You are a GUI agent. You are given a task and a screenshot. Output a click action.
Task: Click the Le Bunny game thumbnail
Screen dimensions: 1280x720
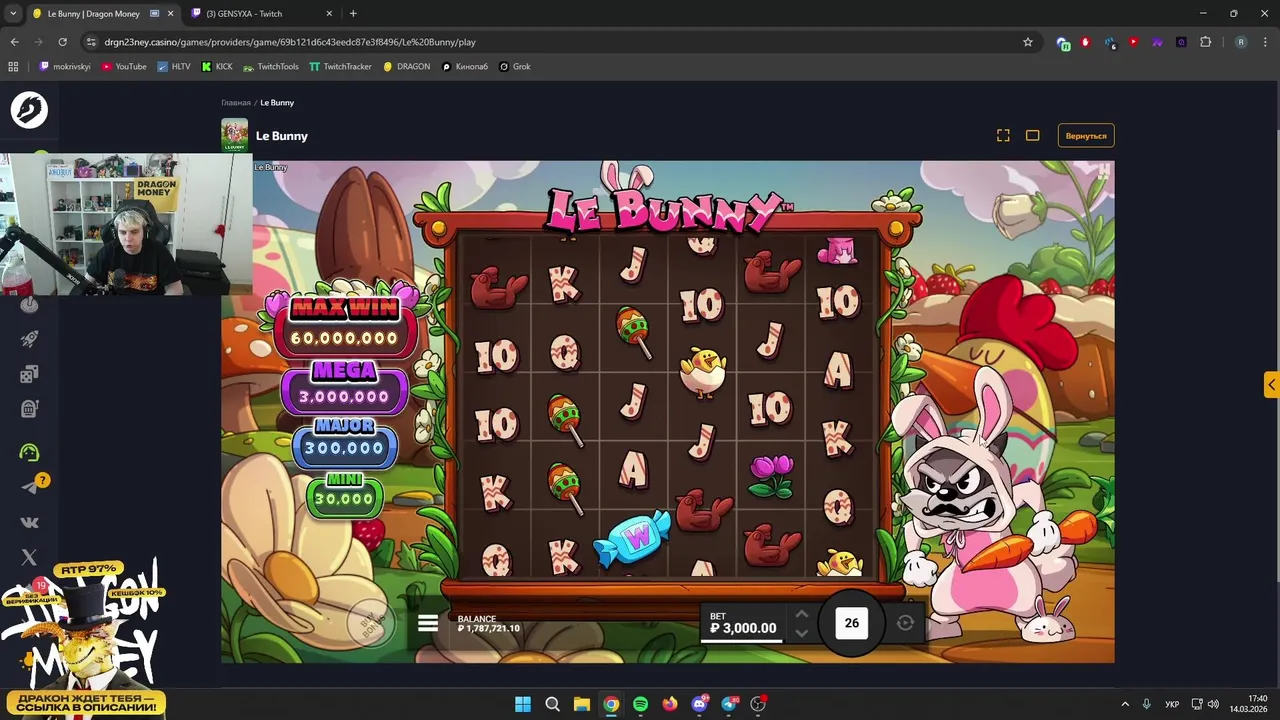(234, 135)
